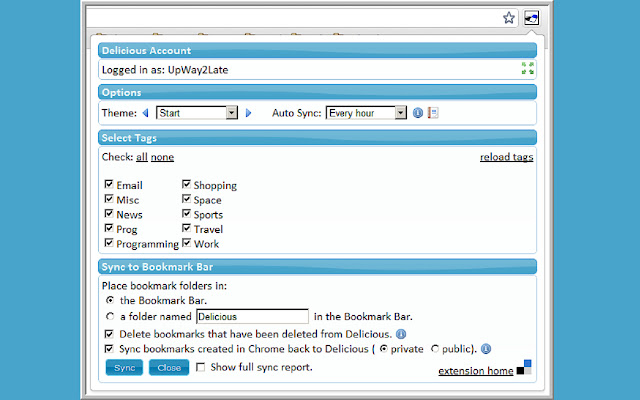Choose the private radio button
Image resolution: width=640 pixels, height=400 pixels.
pyautogui.click(x=383, y=349)
